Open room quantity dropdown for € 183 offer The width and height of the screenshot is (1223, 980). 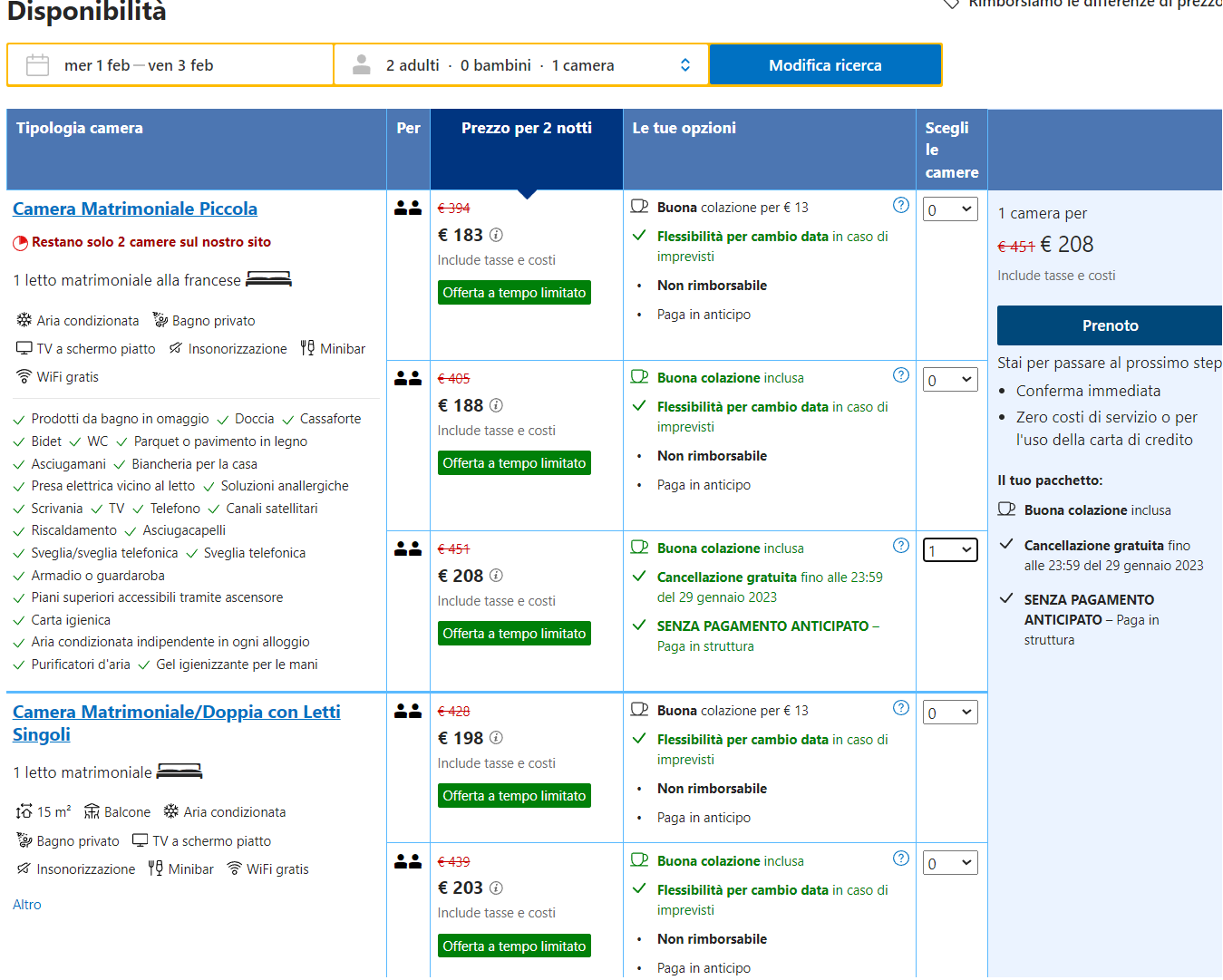tap(950, 209)
